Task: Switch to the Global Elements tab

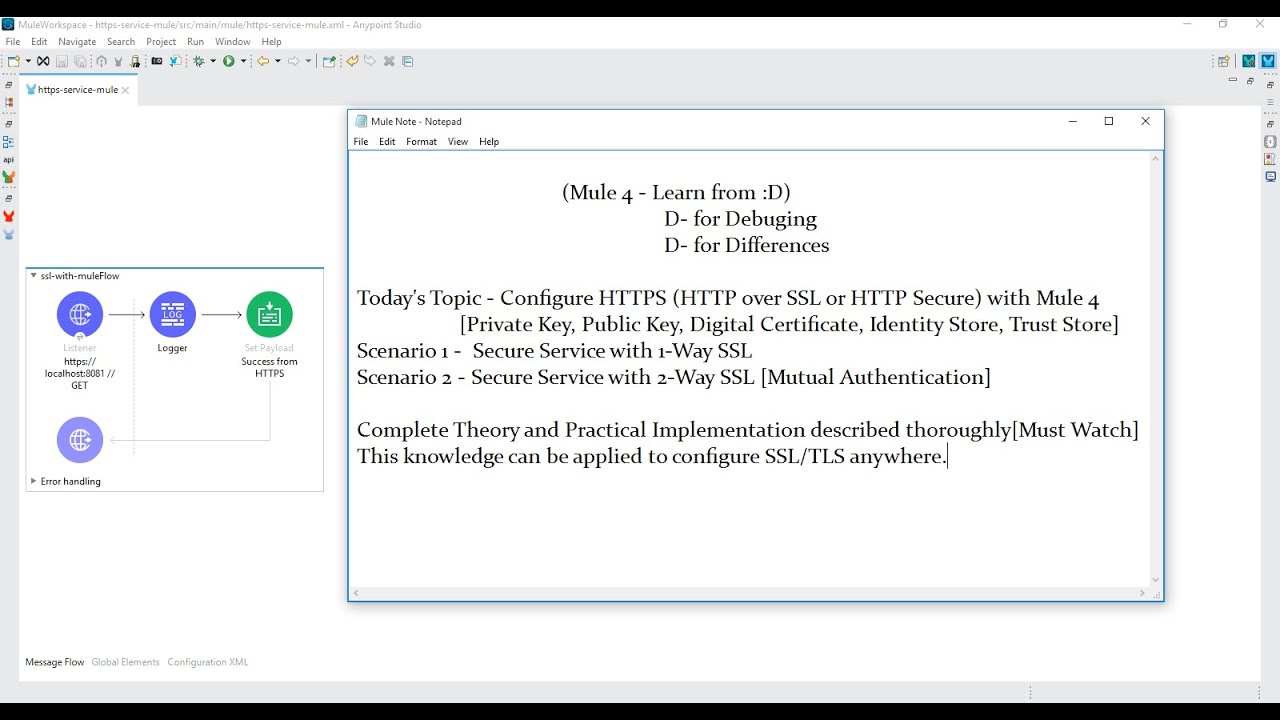Action: [125, 662]
